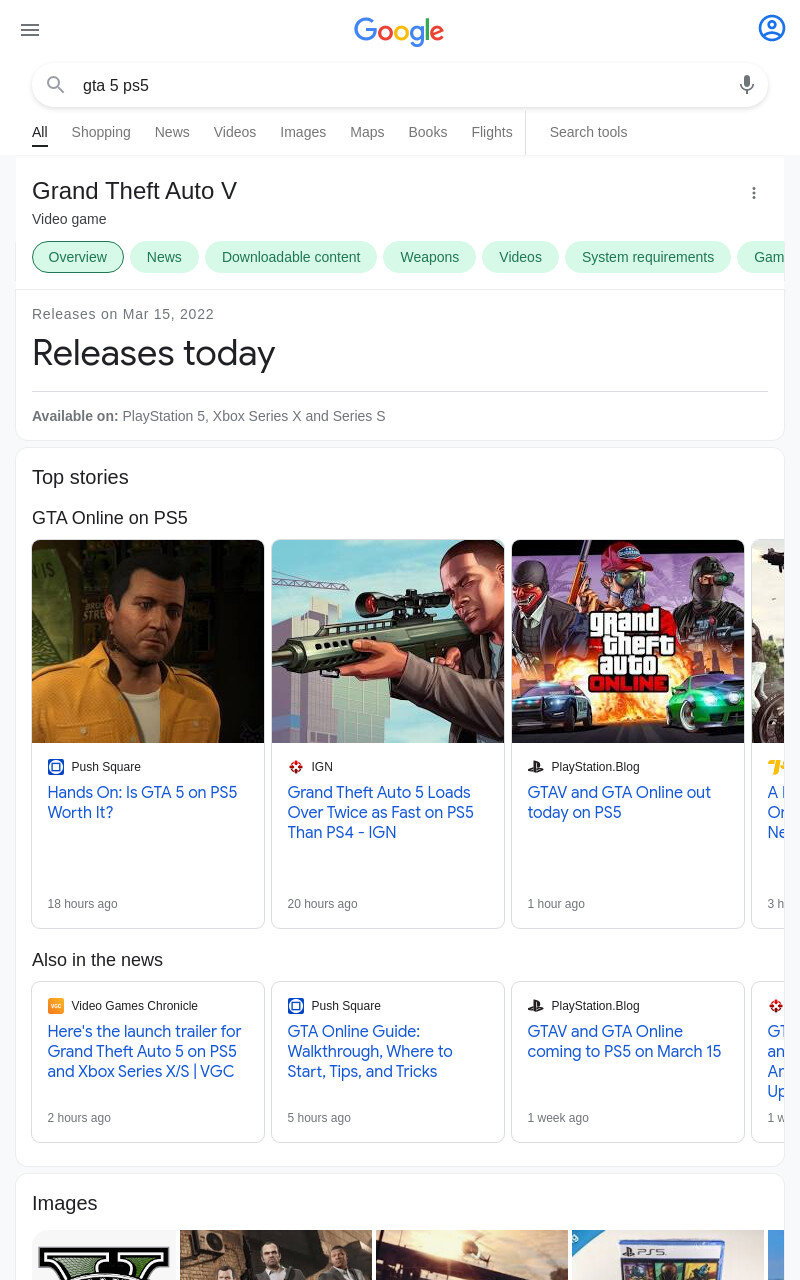The width and height of the screenshot is (800, 1280).
Task: Switch to the News search tab
Action: [172, 132]
